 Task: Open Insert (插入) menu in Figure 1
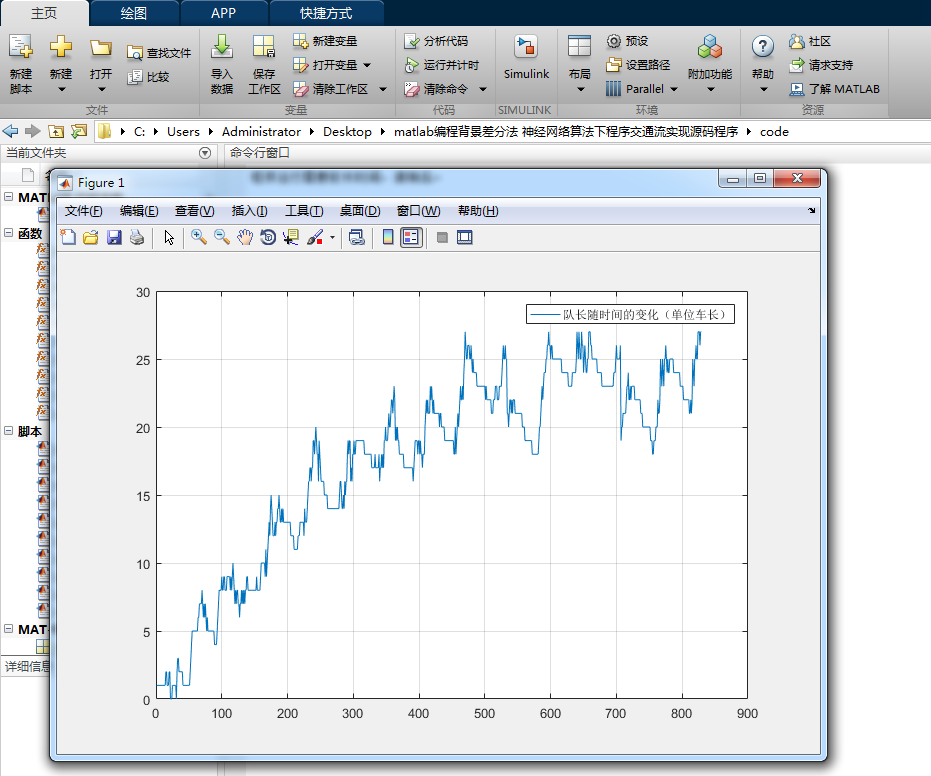tap(249, 211)
